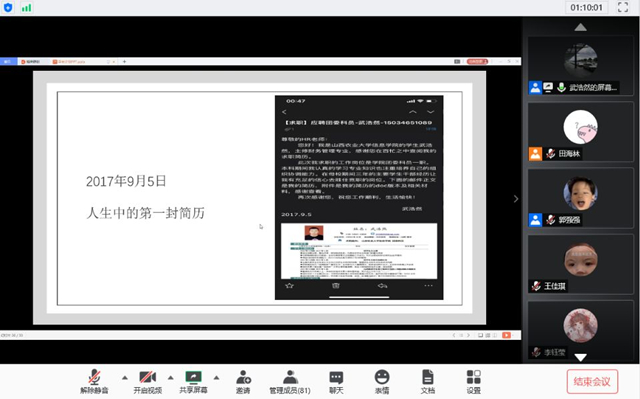The width and height of the screenshot is (640, 399).
Task: Click the 01:10:01 meeting timer
Action: tap(586, 7)
